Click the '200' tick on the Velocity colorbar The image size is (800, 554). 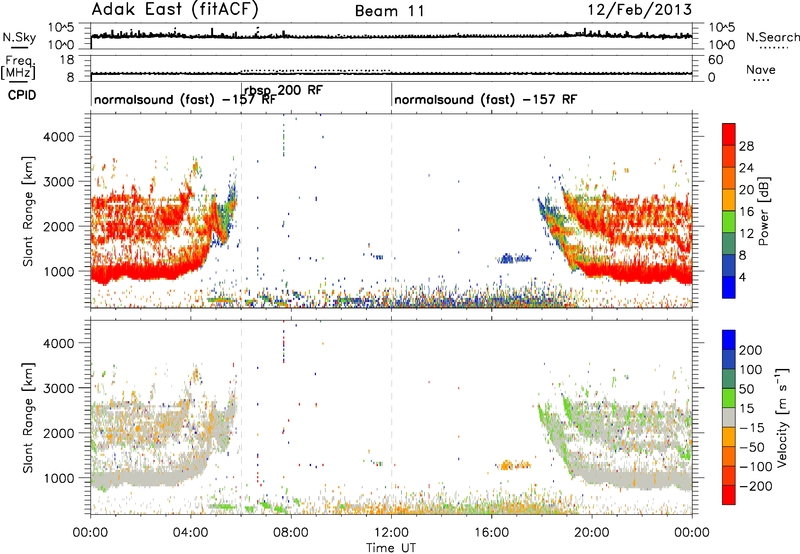tap(750, 350)
